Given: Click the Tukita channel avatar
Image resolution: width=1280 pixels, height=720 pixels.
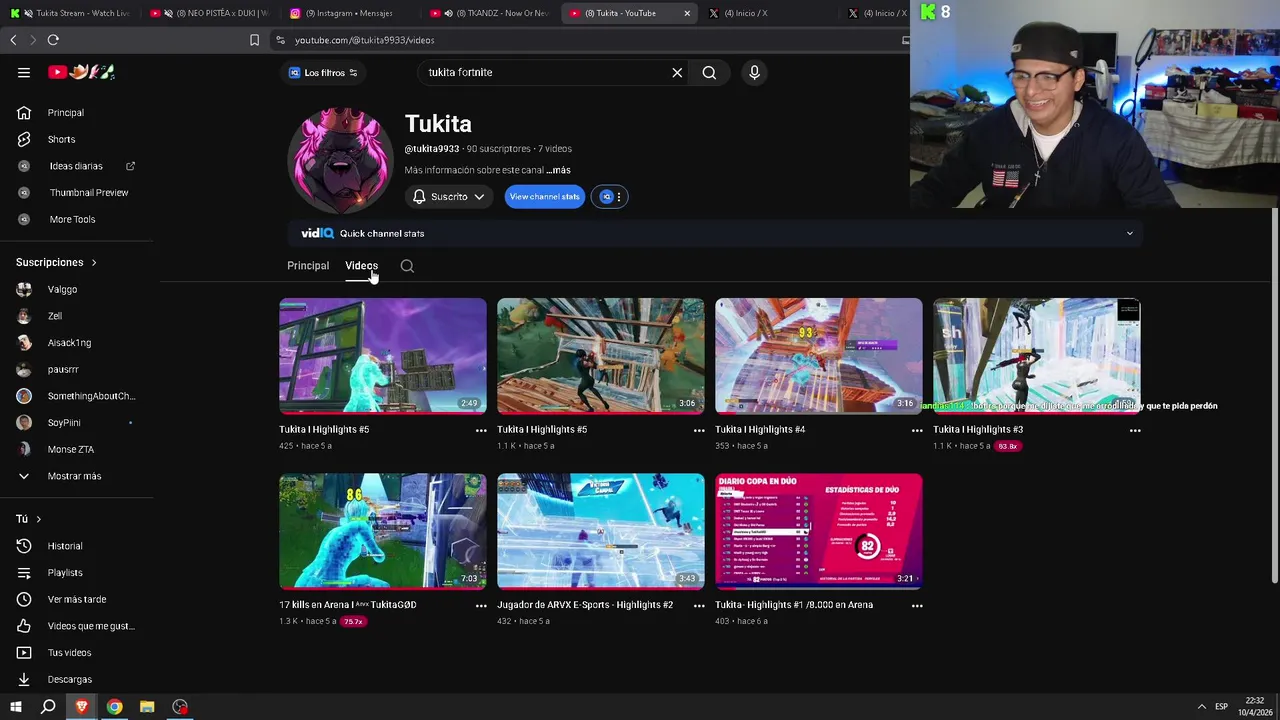Looking at the screenshot, I should [x=341, y=160].
